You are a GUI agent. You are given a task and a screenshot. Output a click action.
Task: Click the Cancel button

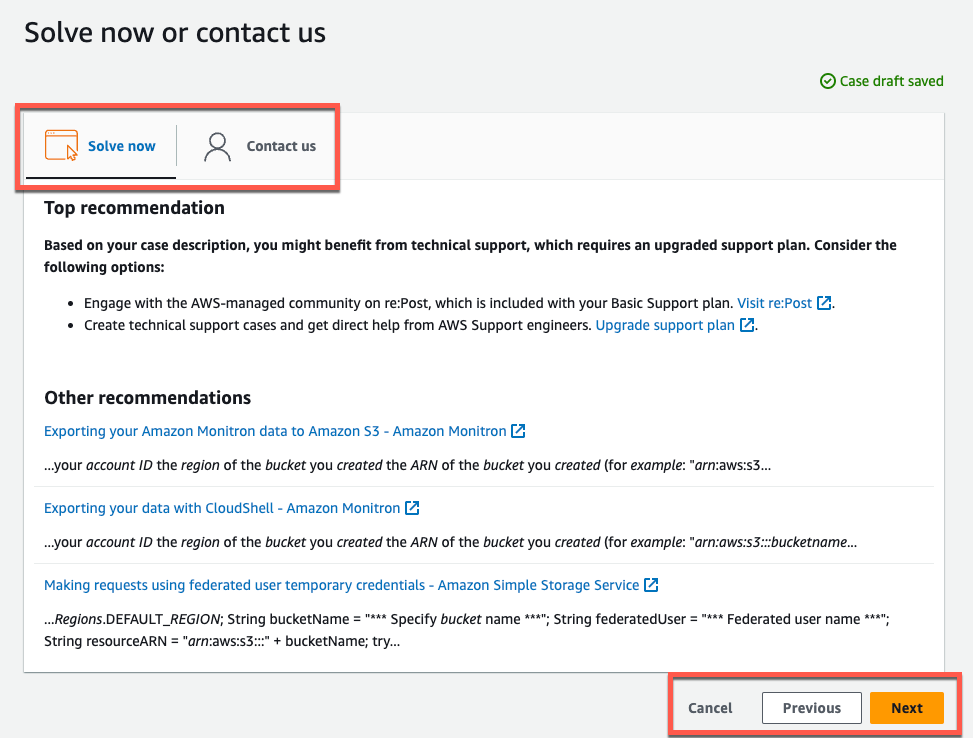point(710,707)
